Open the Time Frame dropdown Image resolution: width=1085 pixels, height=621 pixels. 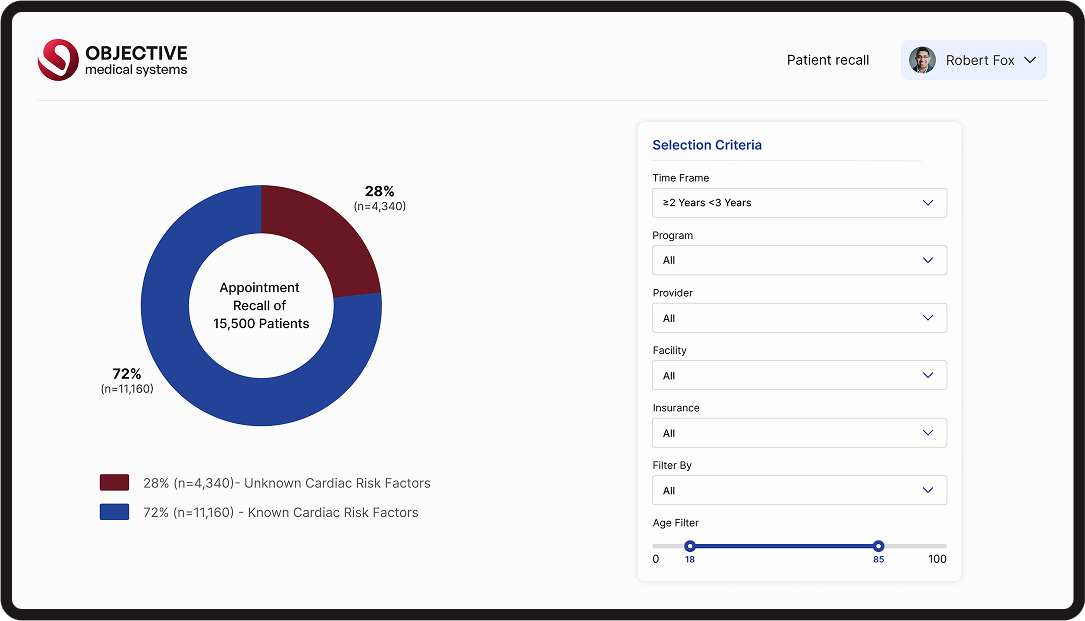click(x=798, y=203)
